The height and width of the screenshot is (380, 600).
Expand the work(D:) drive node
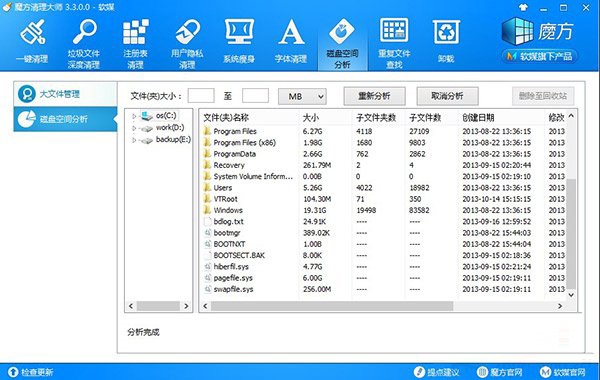(x=134, y=128)
